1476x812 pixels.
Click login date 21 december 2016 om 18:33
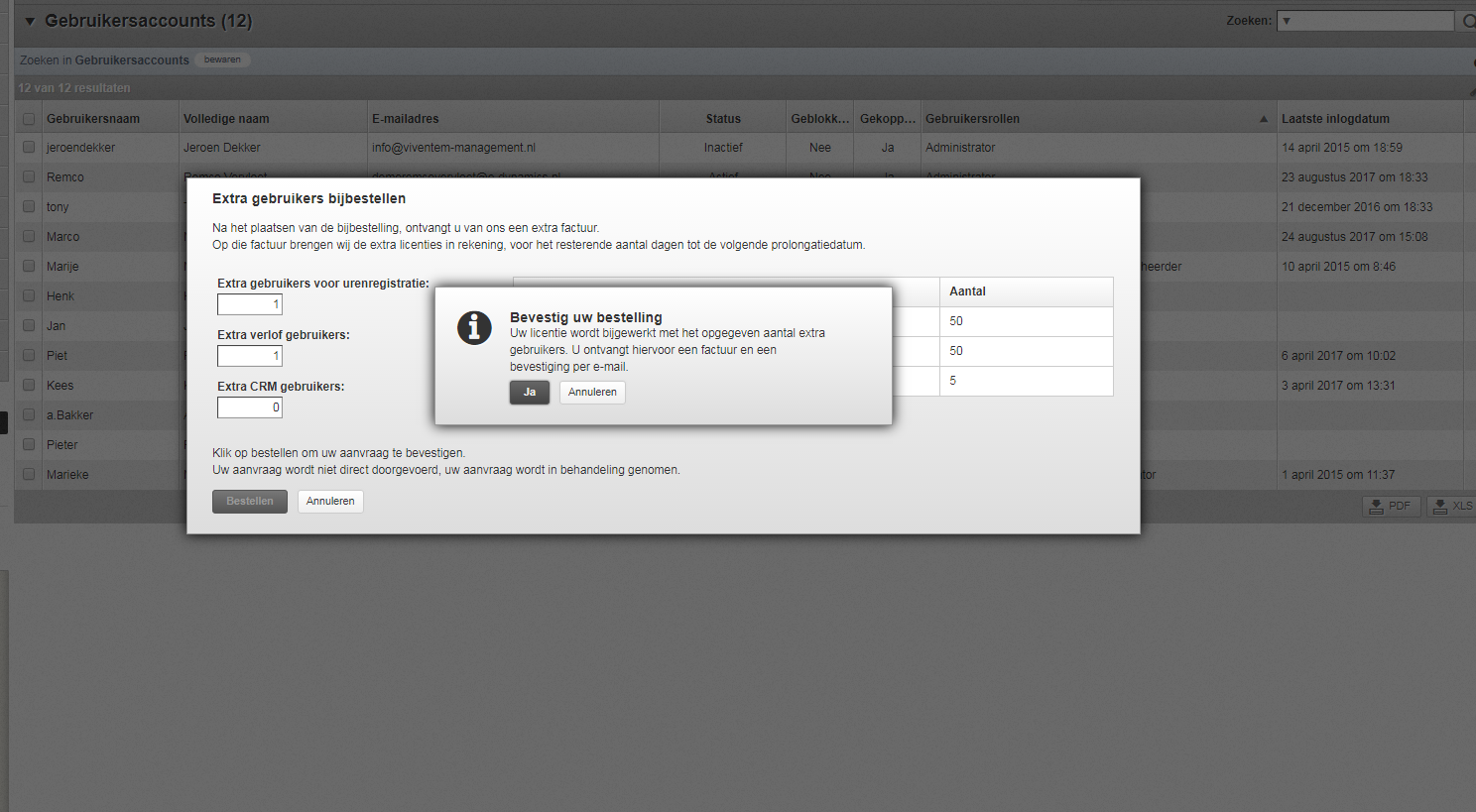click(x=1357, y=207)
